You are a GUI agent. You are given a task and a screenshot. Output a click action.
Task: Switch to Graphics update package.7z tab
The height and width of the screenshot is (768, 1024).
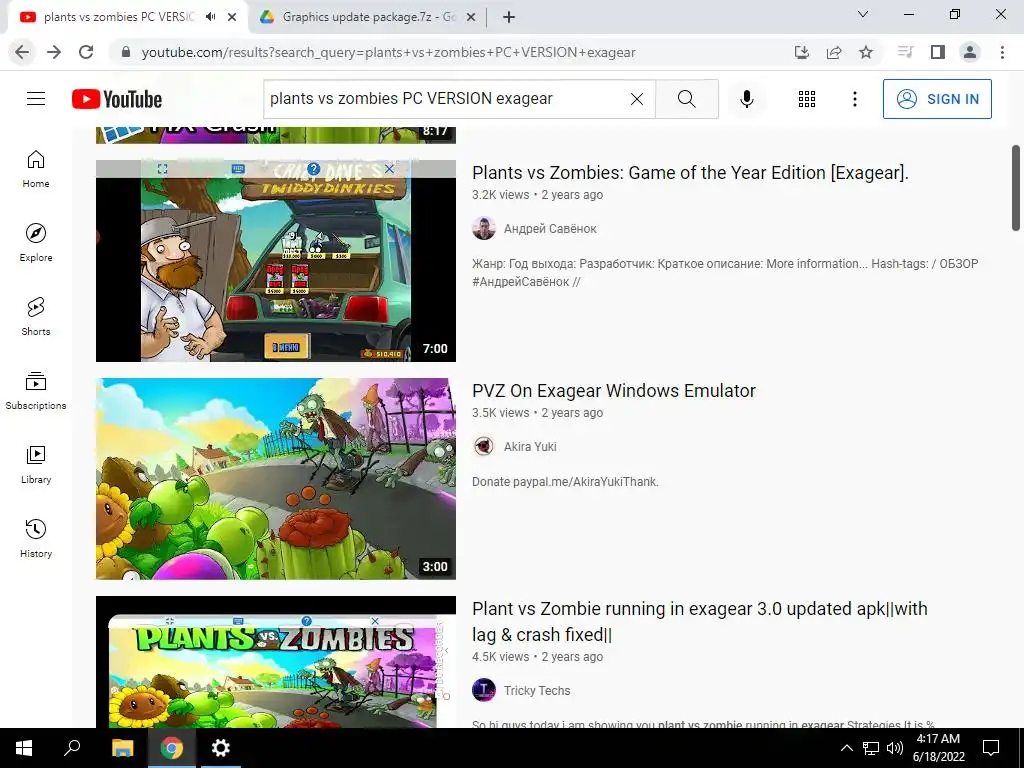coord(368,17)
